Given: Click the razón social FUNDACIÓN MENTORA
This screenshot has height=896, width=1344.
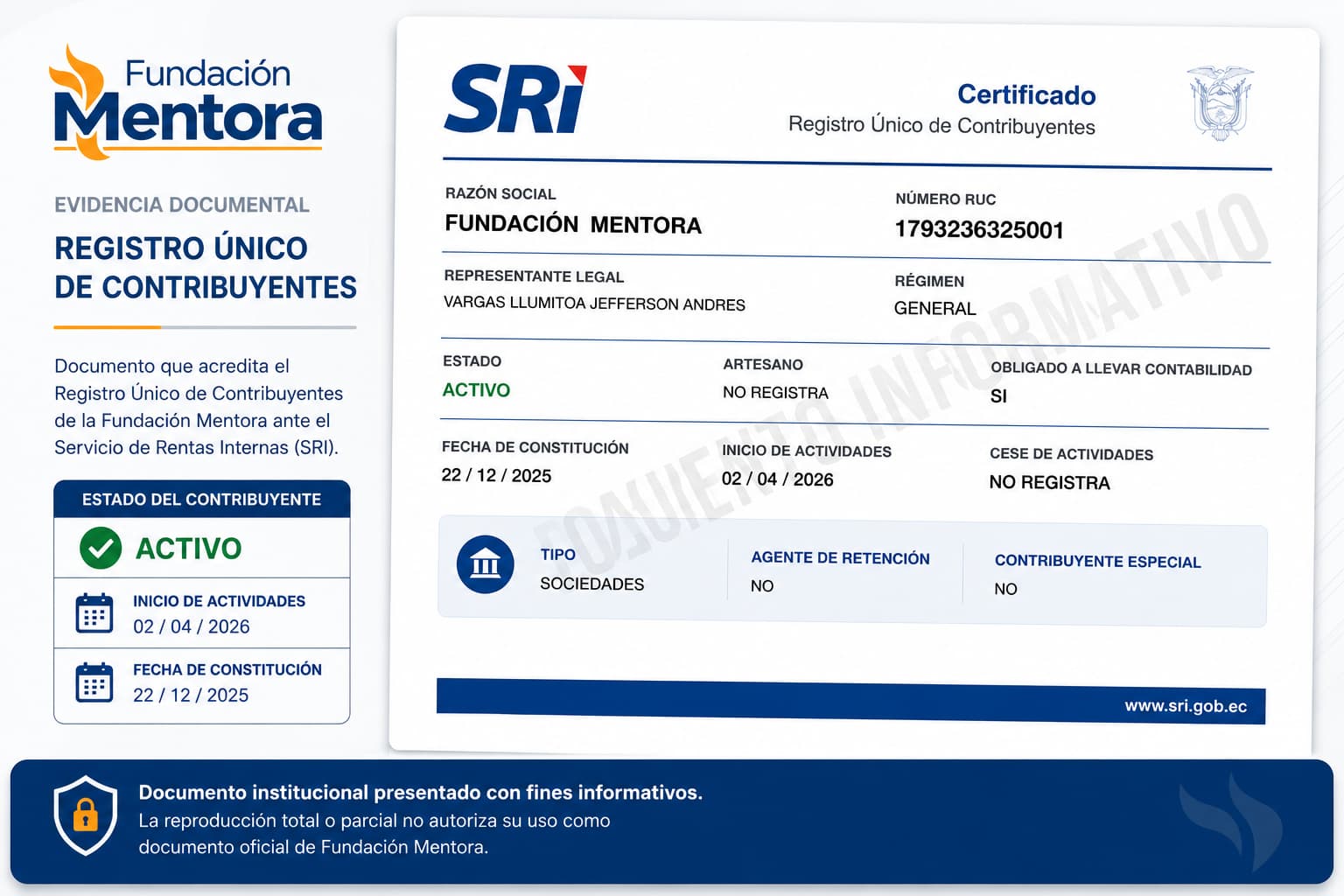Looking at the screenshot, I should click(x=573, y=225).
